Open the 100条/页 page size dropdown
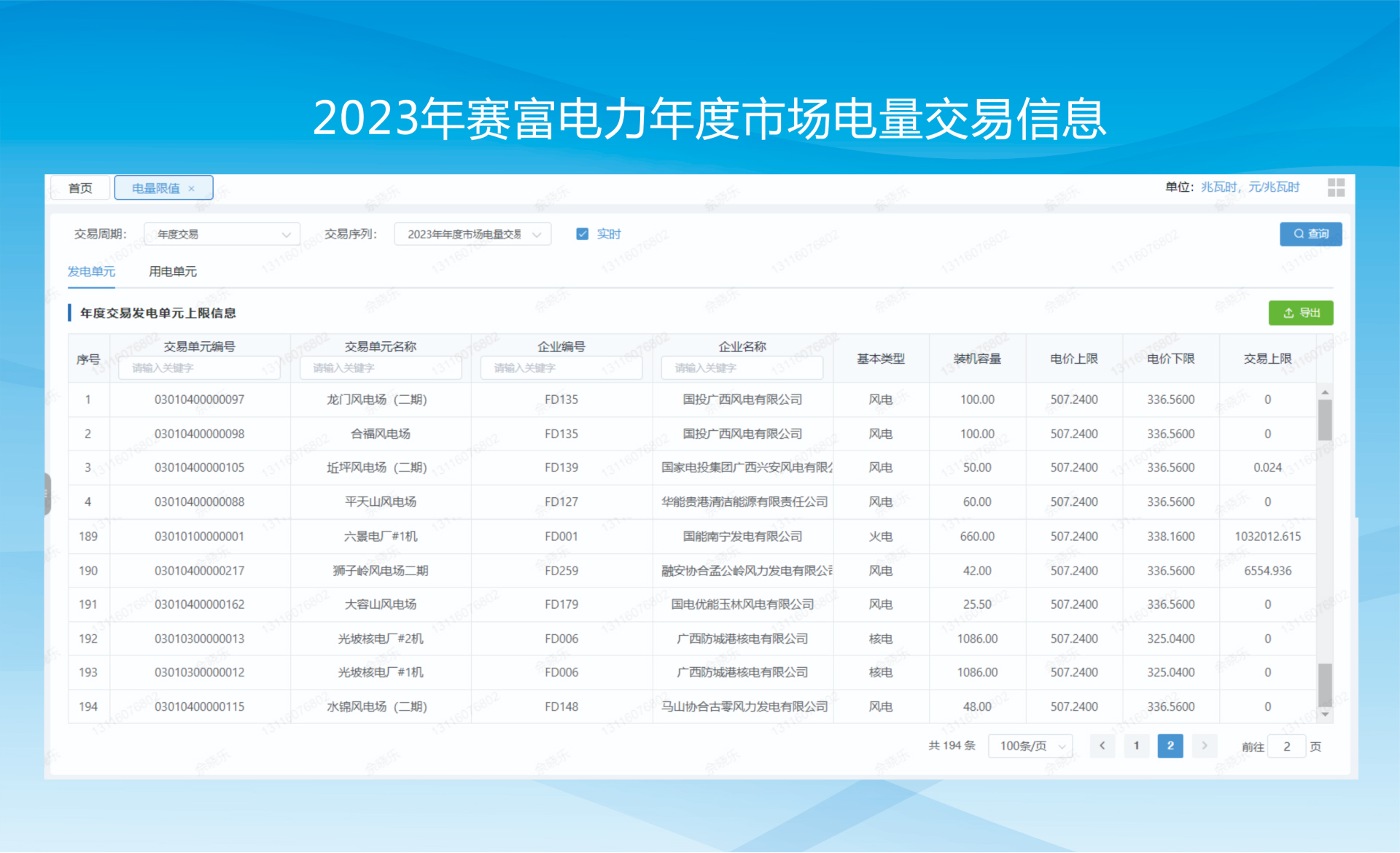 click(x=1030, y=746)
